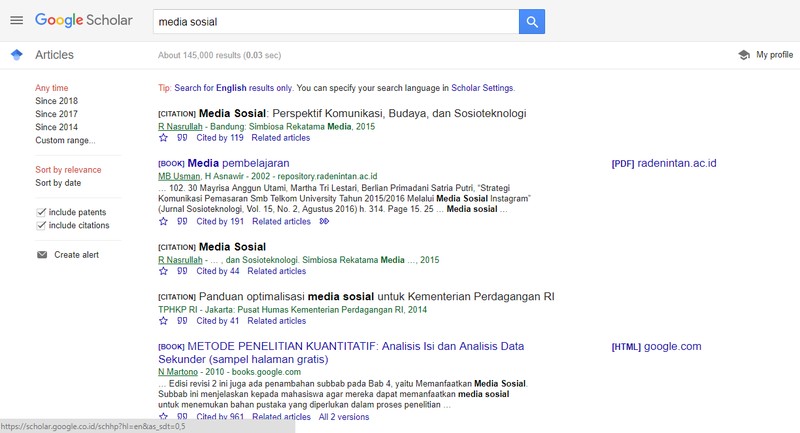The width and height of the screenshot is (800, 433).
Task: Open the [PDF] radenintan.ac.id link
Action: pyautogui.click(x=664, y=163)
